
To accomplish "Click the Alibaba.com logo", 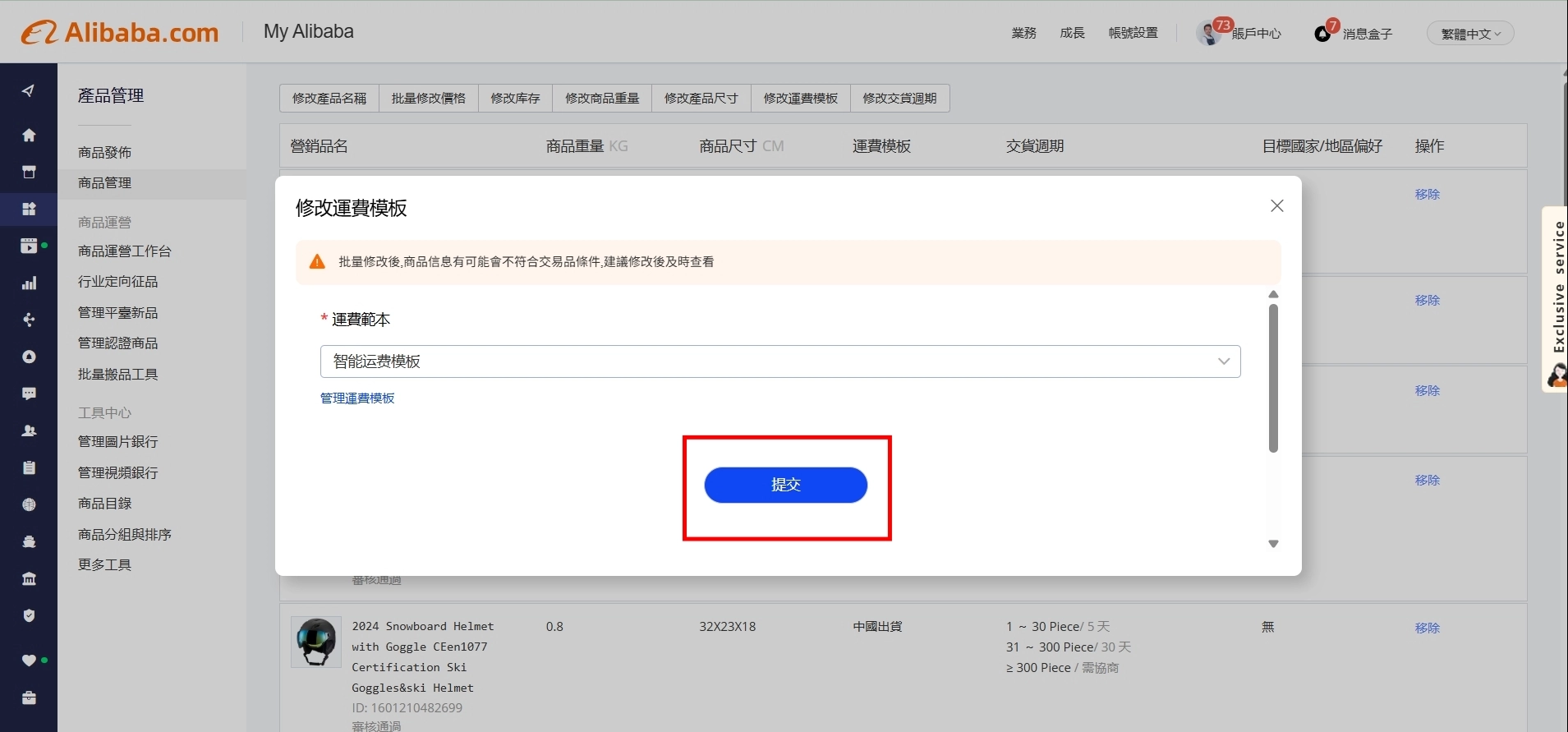I will [x=120, y=32].
